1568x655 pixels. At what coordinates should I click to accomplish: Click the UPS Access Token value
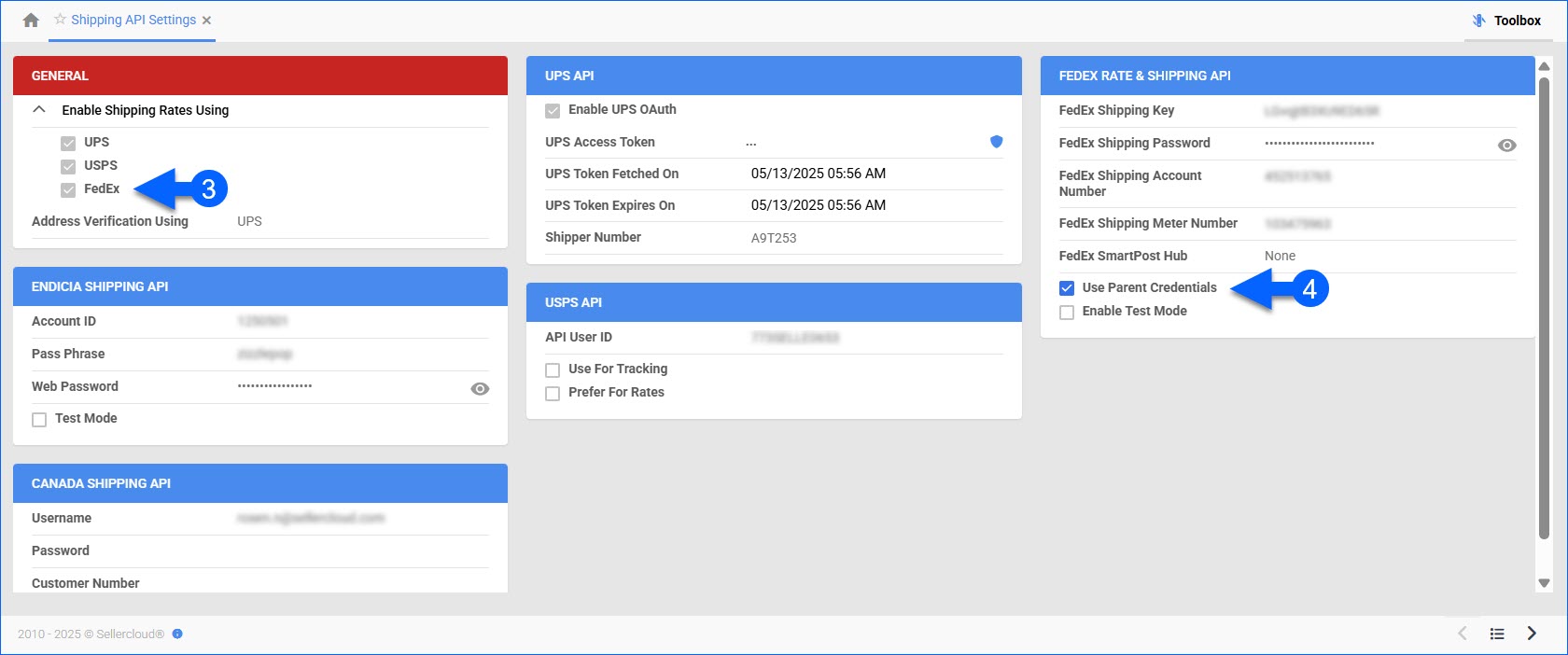[751, 143]
